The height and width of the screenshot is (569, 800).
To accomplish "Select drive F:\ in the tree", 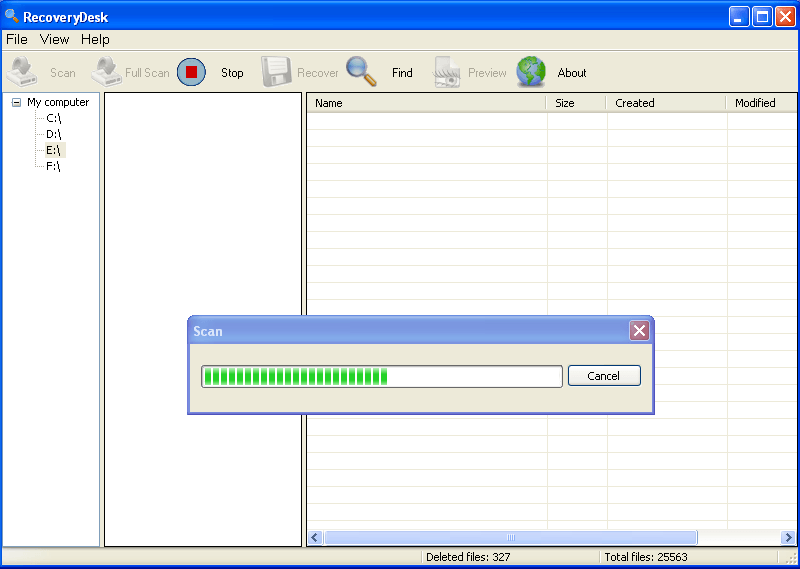I will coord(53,166).
